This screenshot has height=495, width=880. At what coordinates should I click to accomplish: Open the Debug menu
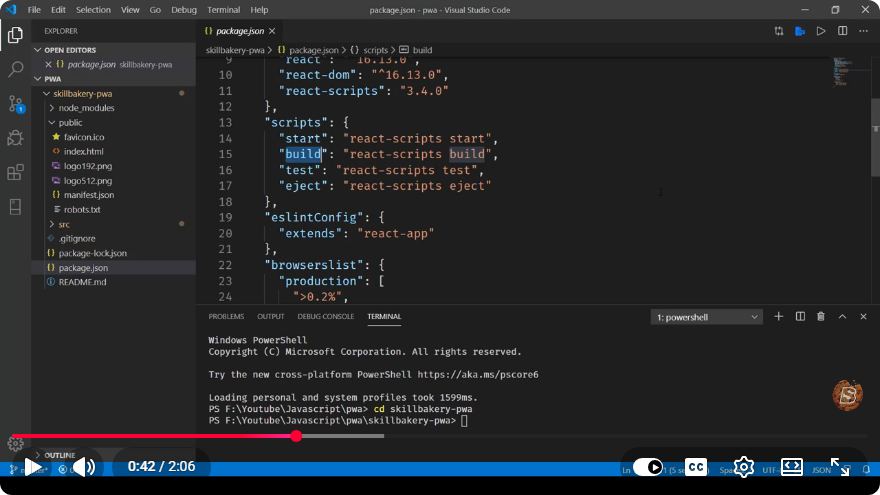point(184,10)
